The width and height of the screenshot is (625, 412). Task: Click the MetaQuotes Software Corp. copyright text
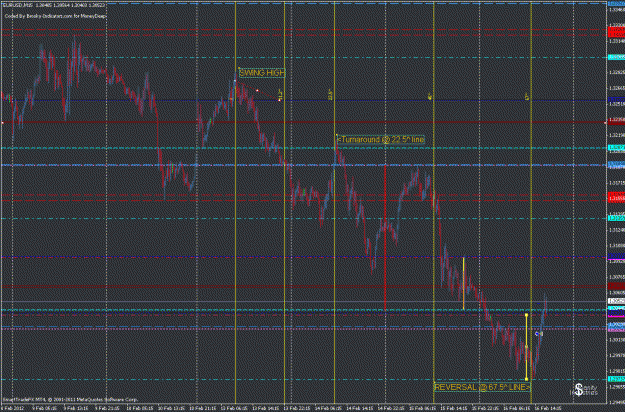pyautogui.click(x=70, y=399)
